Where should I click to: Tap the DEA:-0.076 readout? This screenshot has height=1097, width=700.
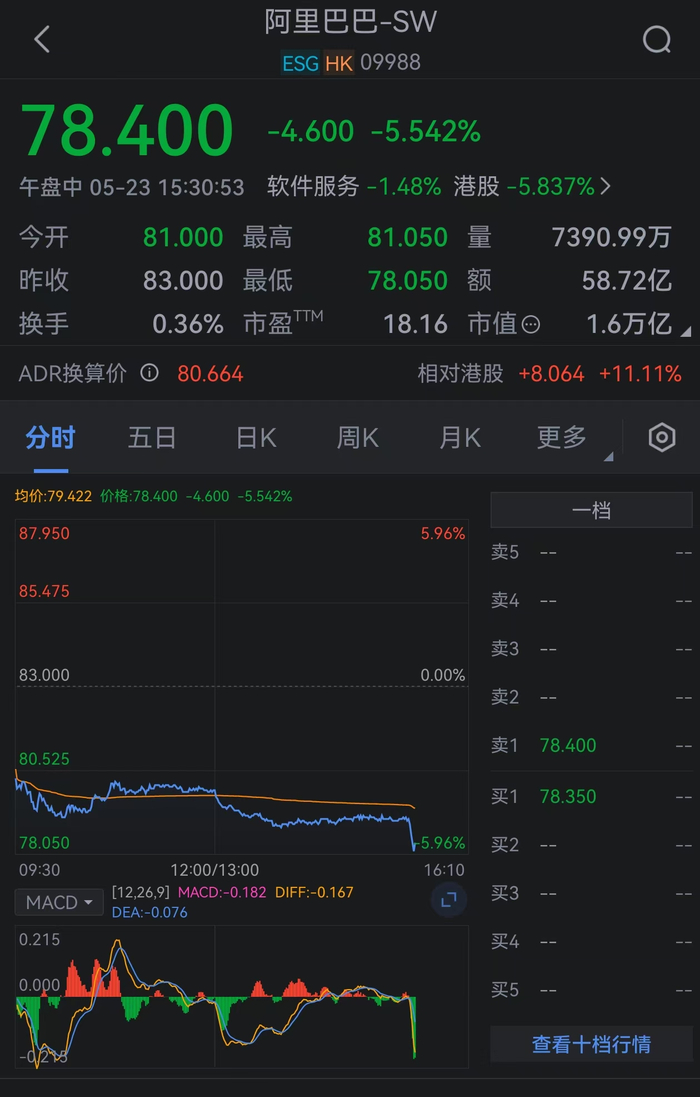150,912
